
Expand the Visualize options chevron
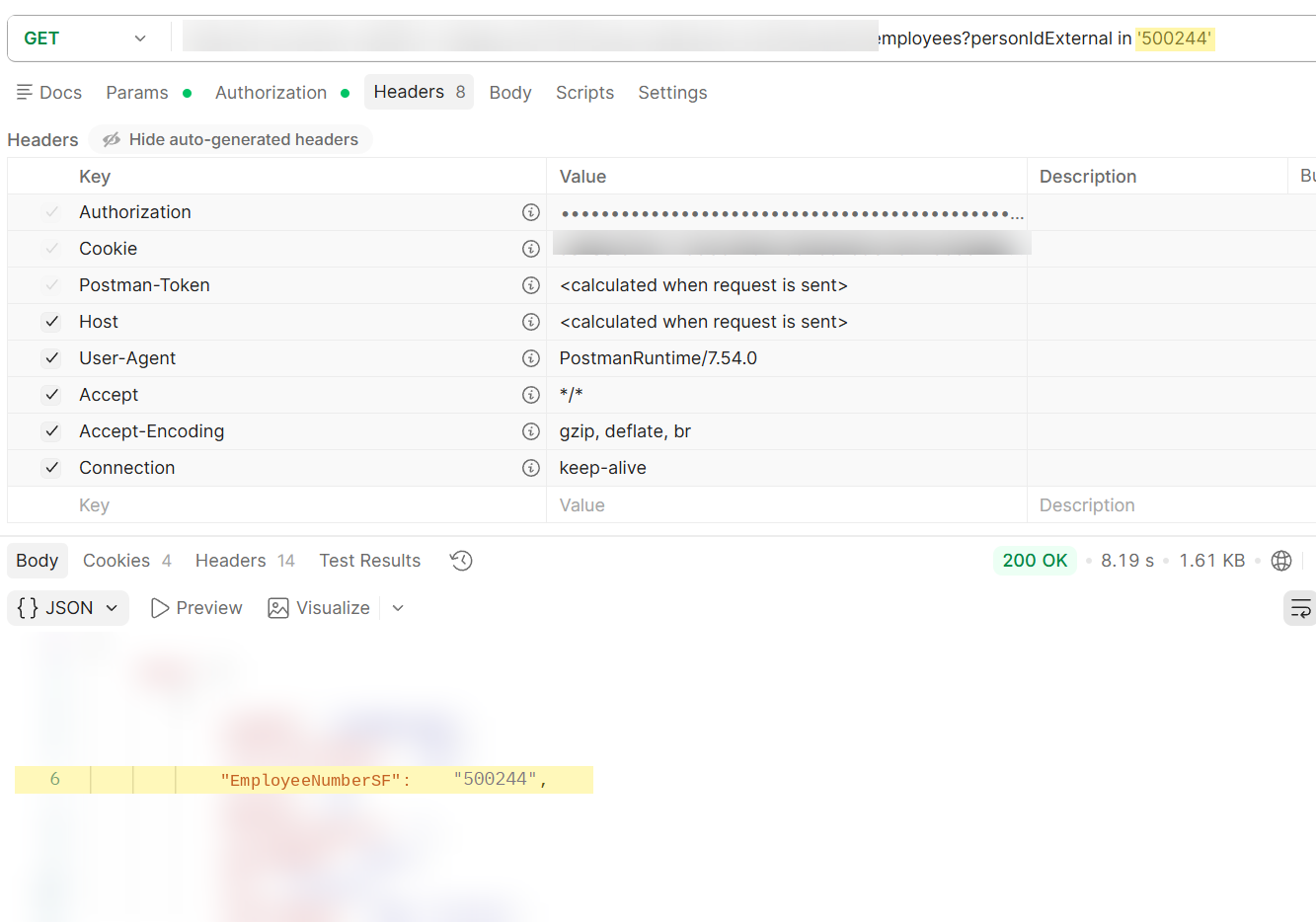point(398,608)
